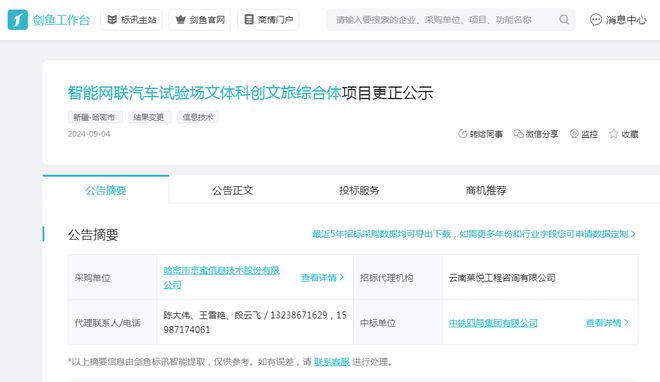Forward announcement via 转给同事
660x382 pixels.
point(480,134)
